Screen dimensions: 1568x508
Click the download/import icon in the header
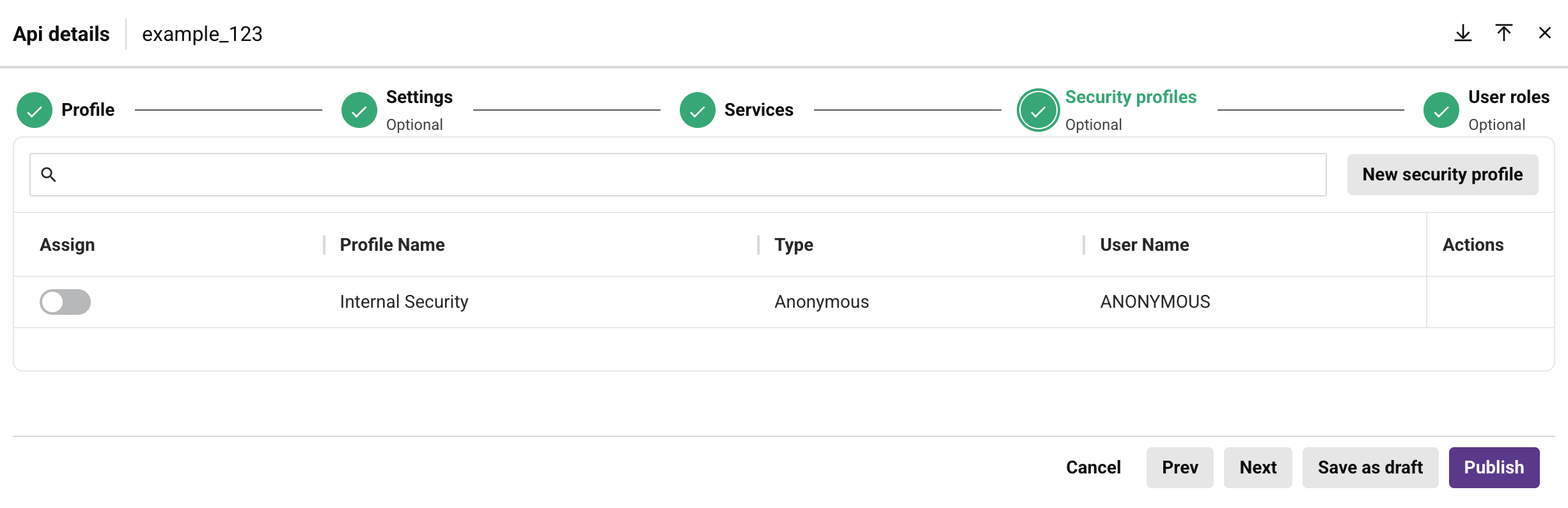1462,33
